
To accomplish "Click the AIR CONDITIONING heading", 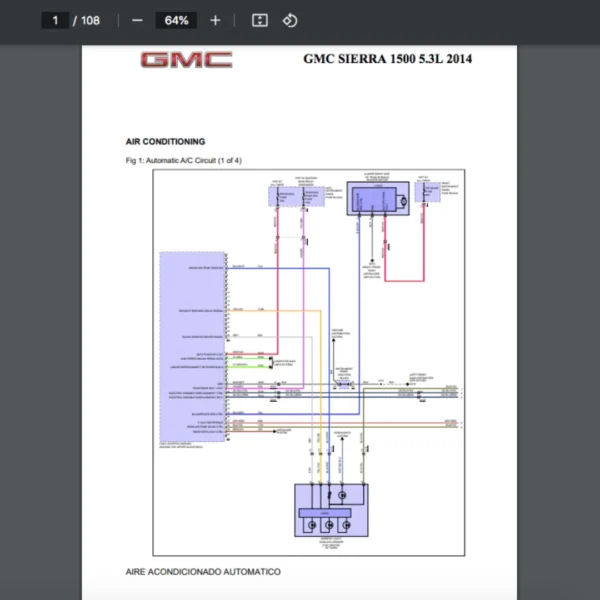I will (165, 142).
